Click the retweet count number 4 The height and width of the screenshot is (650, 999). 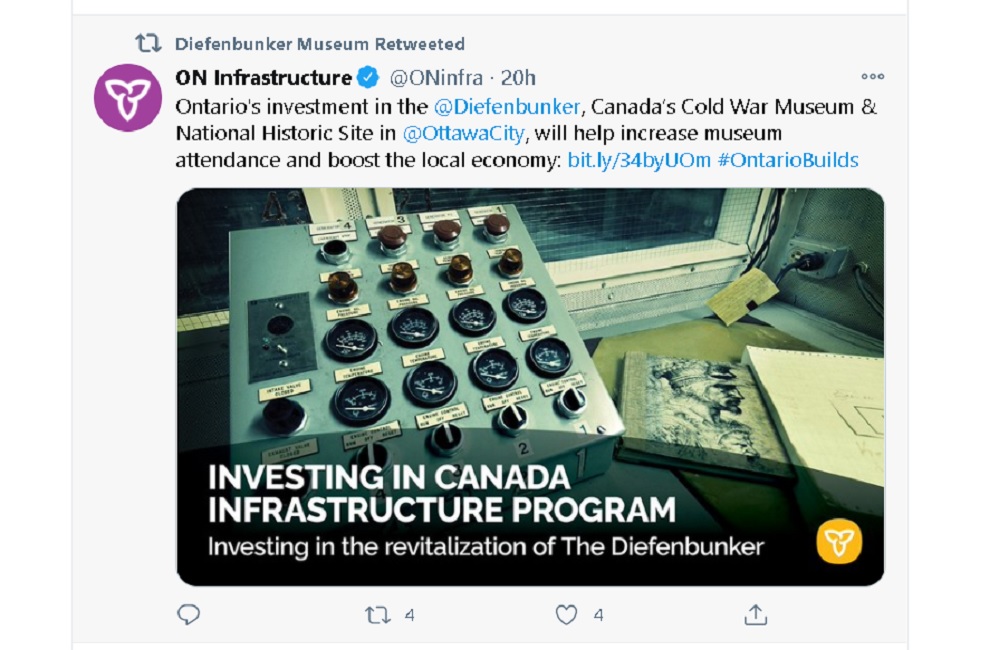point(410,615)
